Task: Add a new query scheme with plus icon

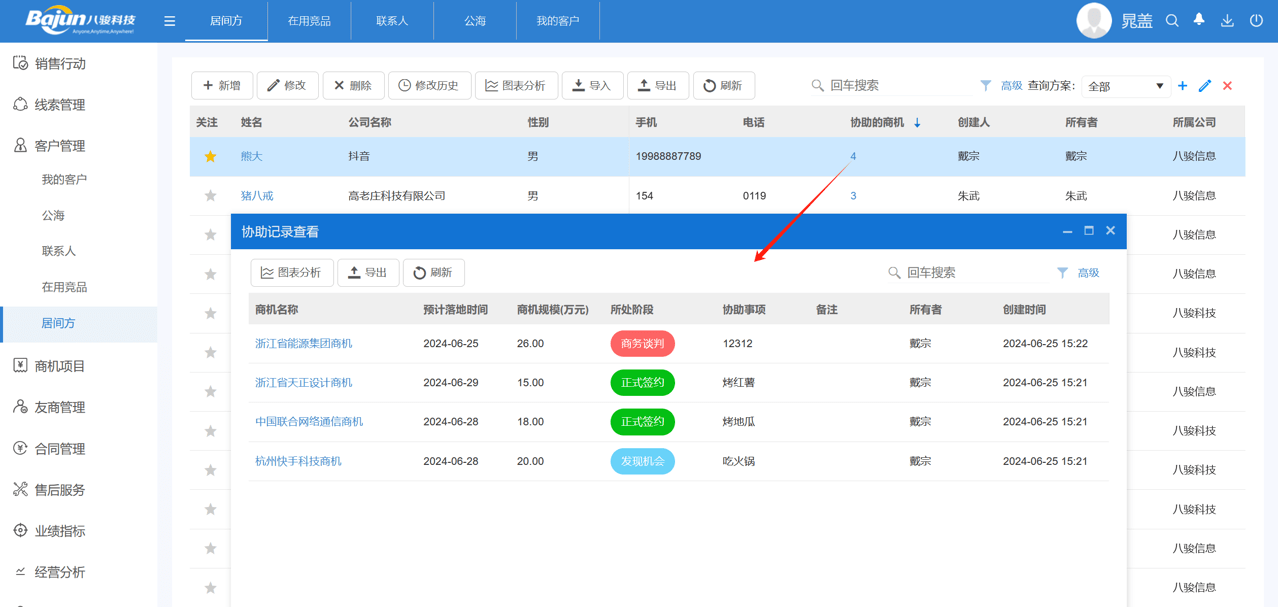Action: 1182,86
